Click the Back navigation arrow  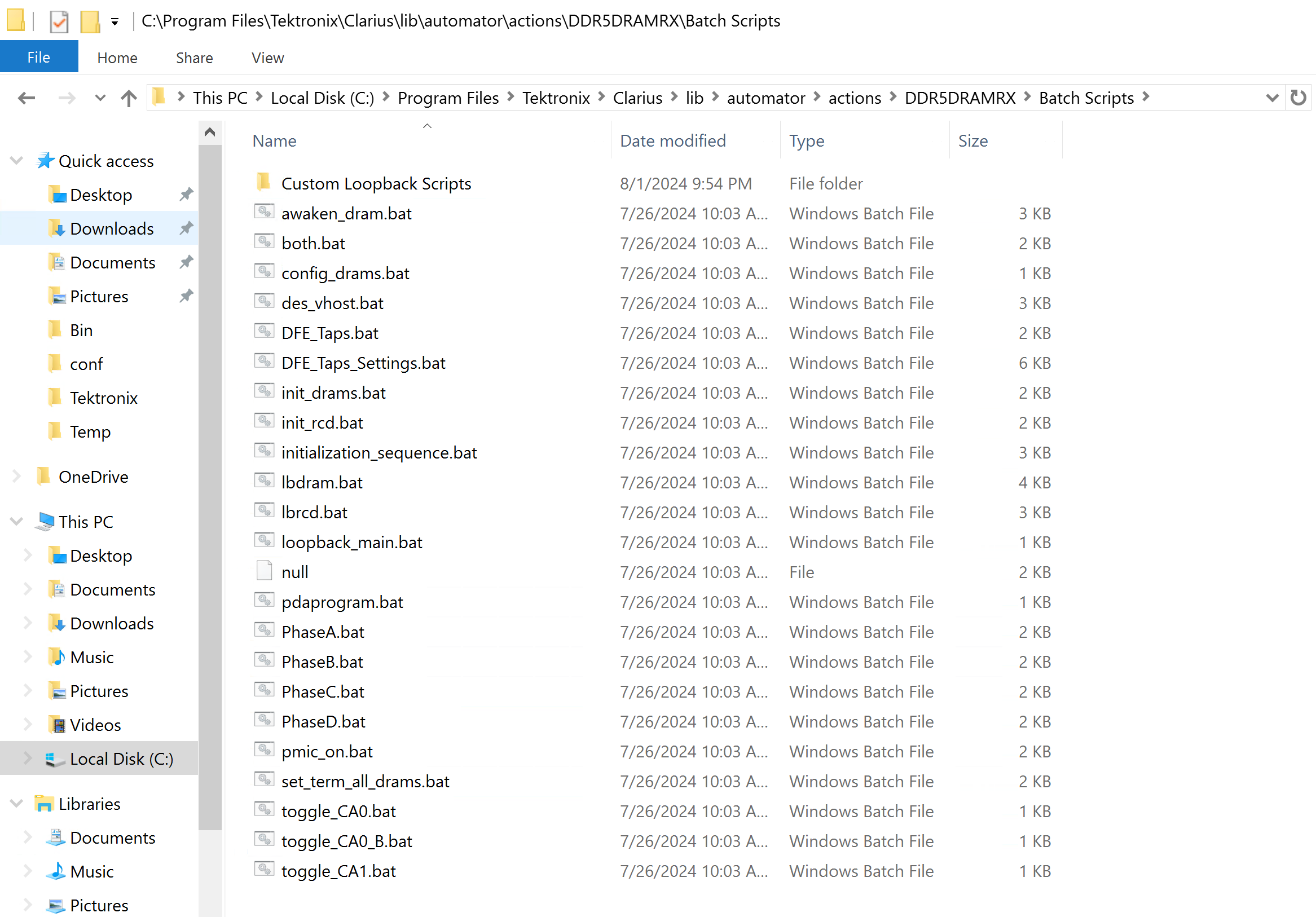27,98
